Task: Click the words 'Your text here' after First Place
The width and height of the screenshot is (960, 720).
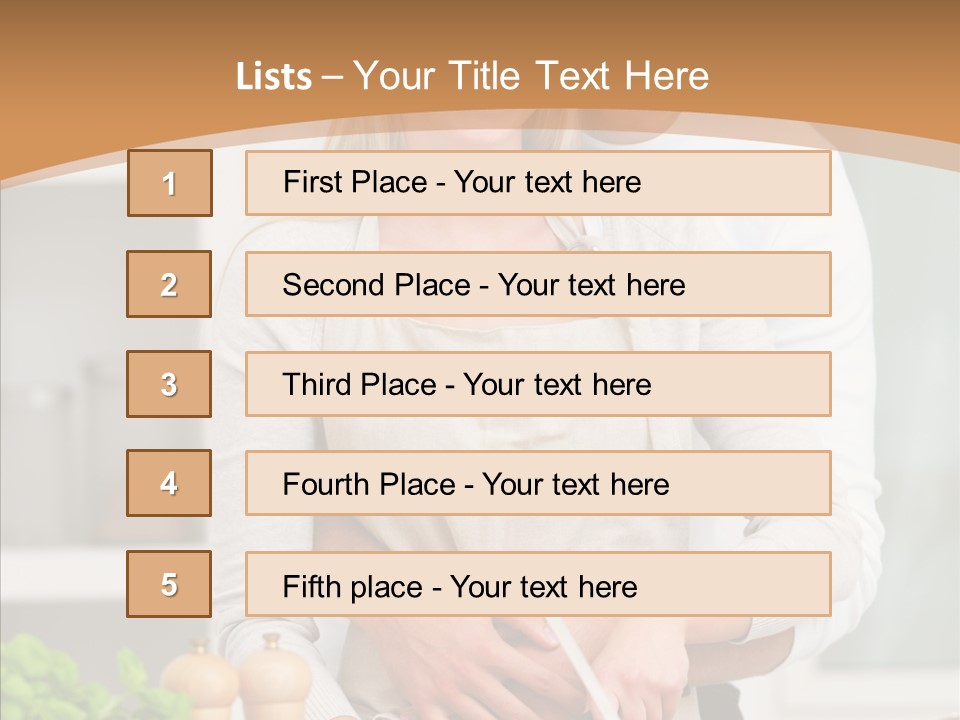Action: [x=547, y=182]
